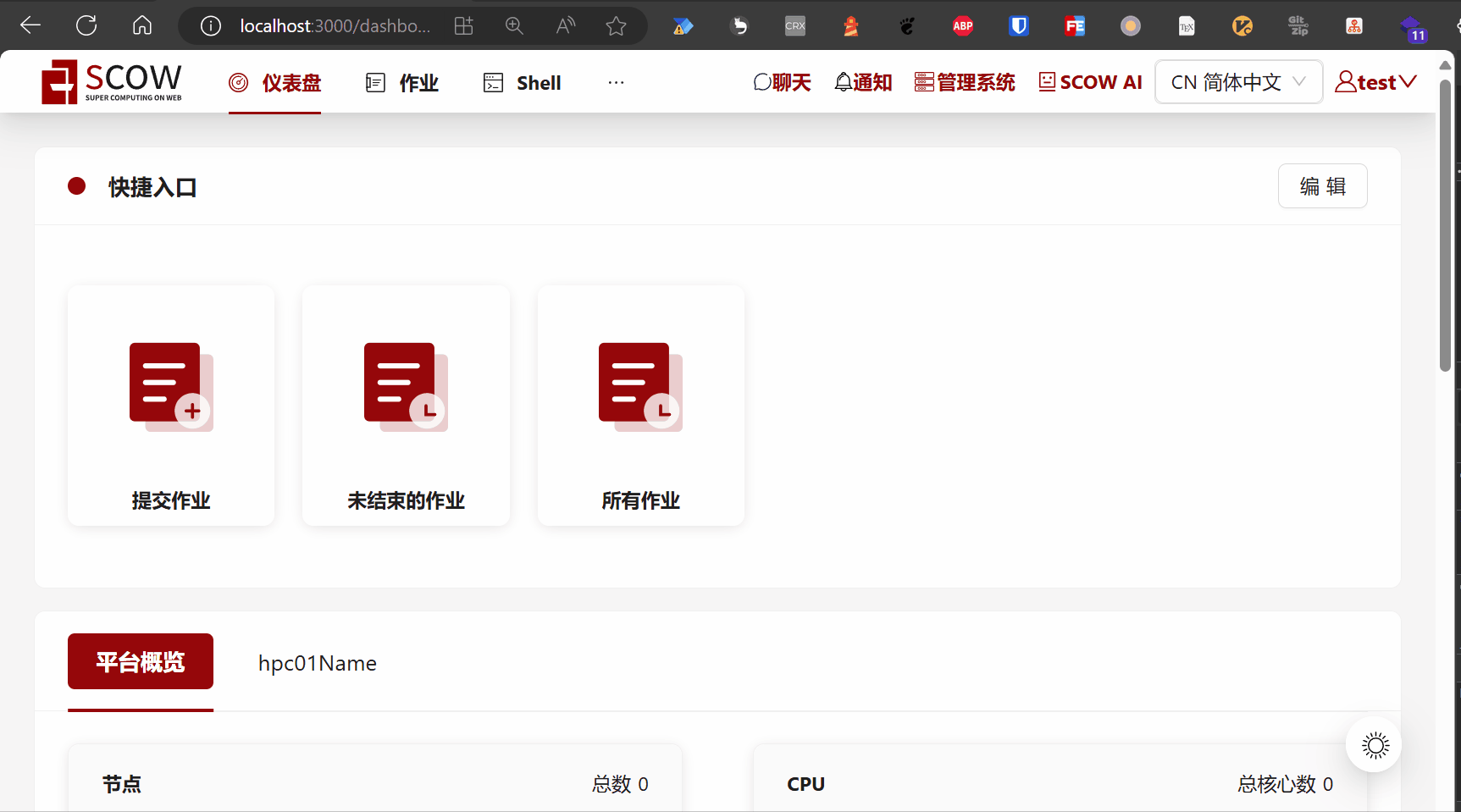Screen dimensions: 1461x812
Task: Switch to the hpc01Name cluster tab
Action: 318,663
